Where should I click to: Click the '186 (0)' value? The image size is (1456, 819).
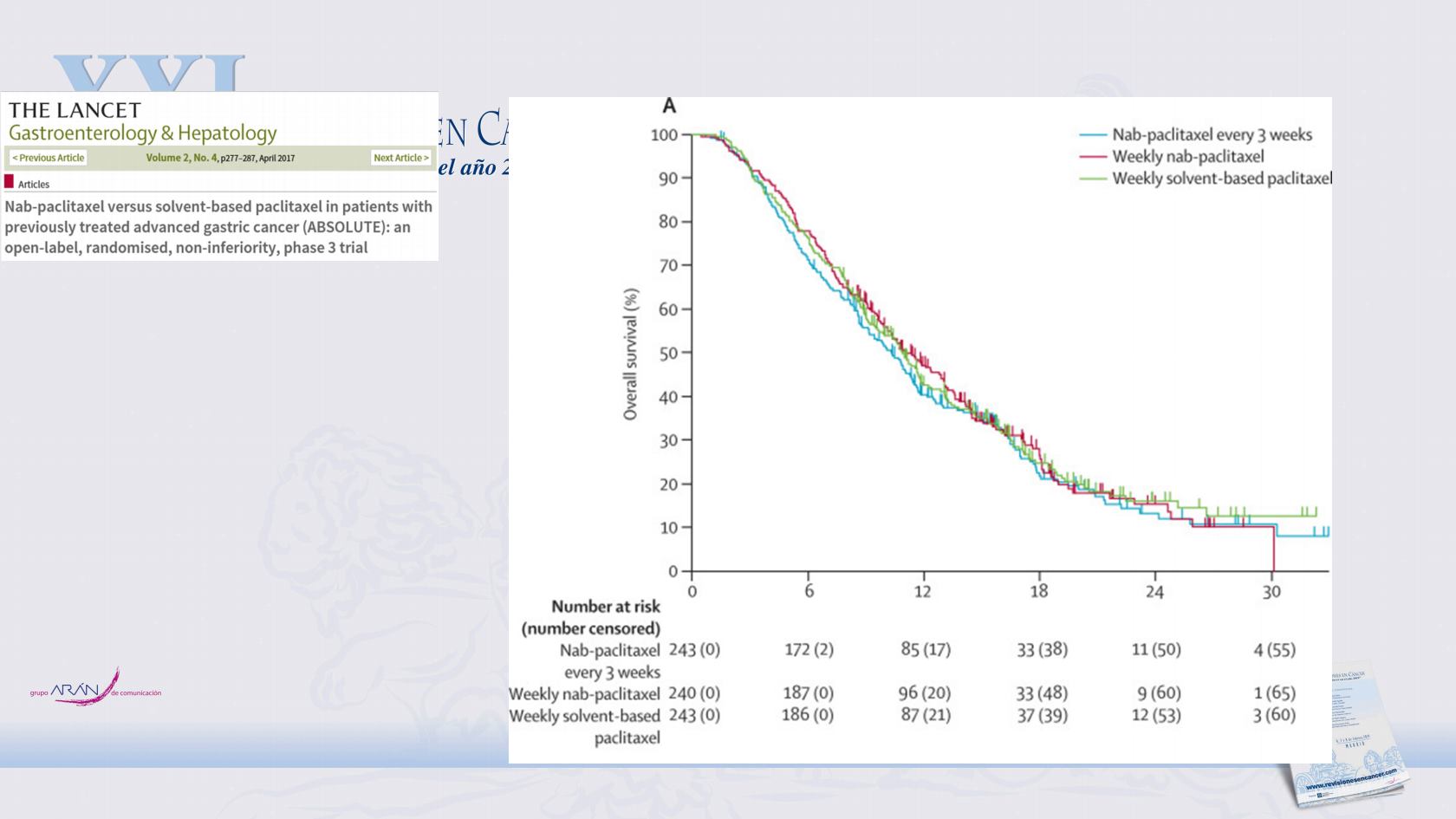click(808, 715)
